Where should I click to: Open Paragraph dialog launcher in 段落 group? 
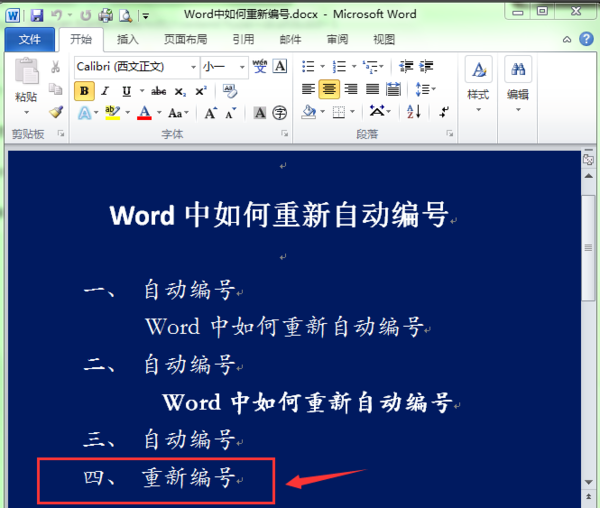pos(450,133)
